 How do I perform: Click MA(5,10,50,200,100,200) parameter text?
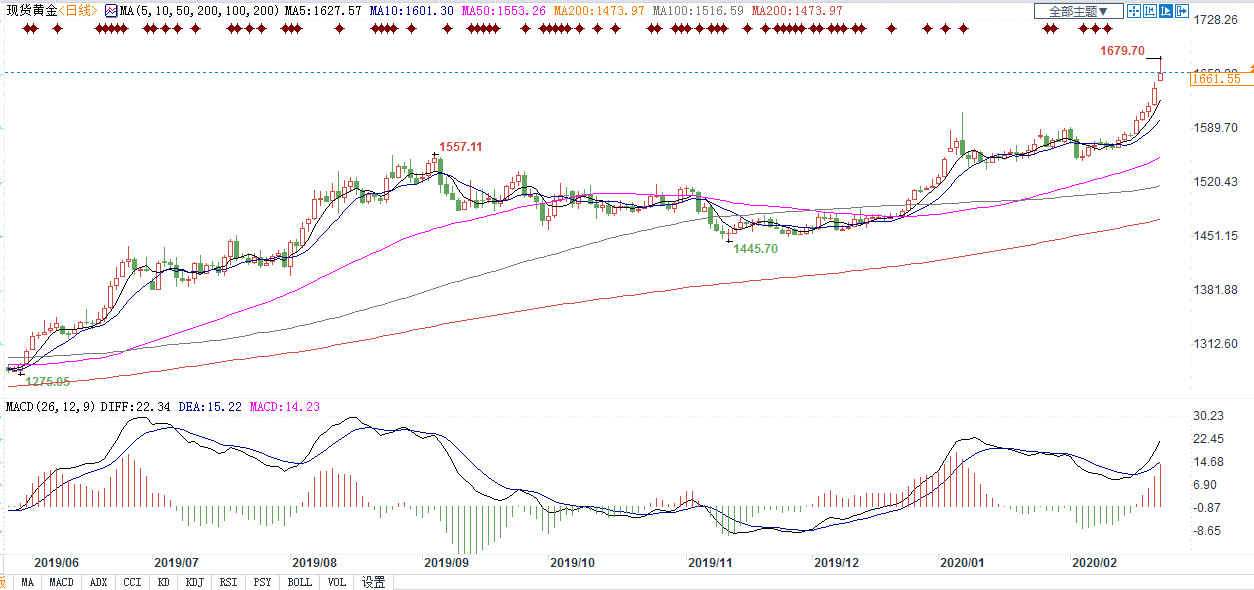click(199, 10)
